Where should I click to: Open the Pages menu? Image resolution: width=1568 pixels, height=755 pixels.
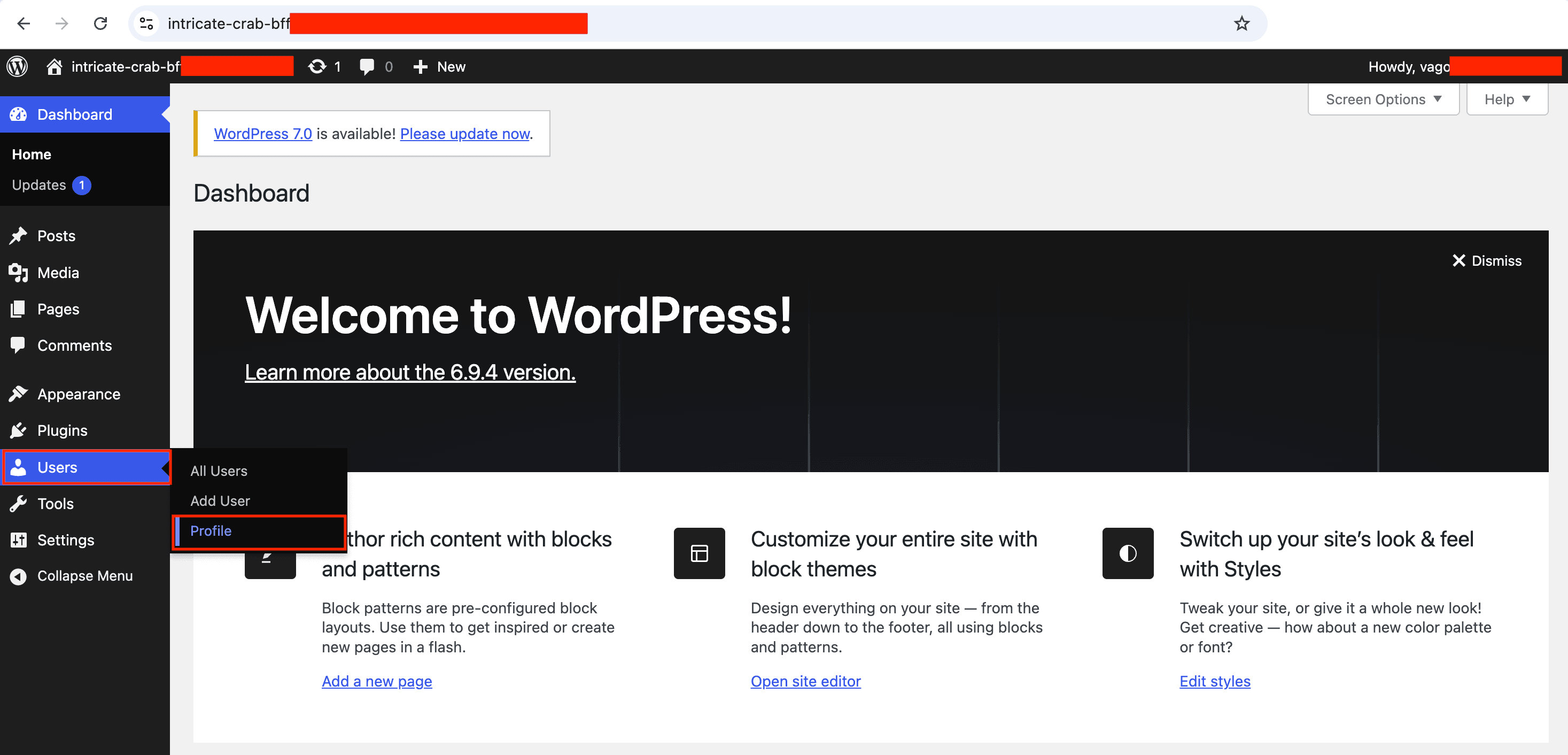85,309
